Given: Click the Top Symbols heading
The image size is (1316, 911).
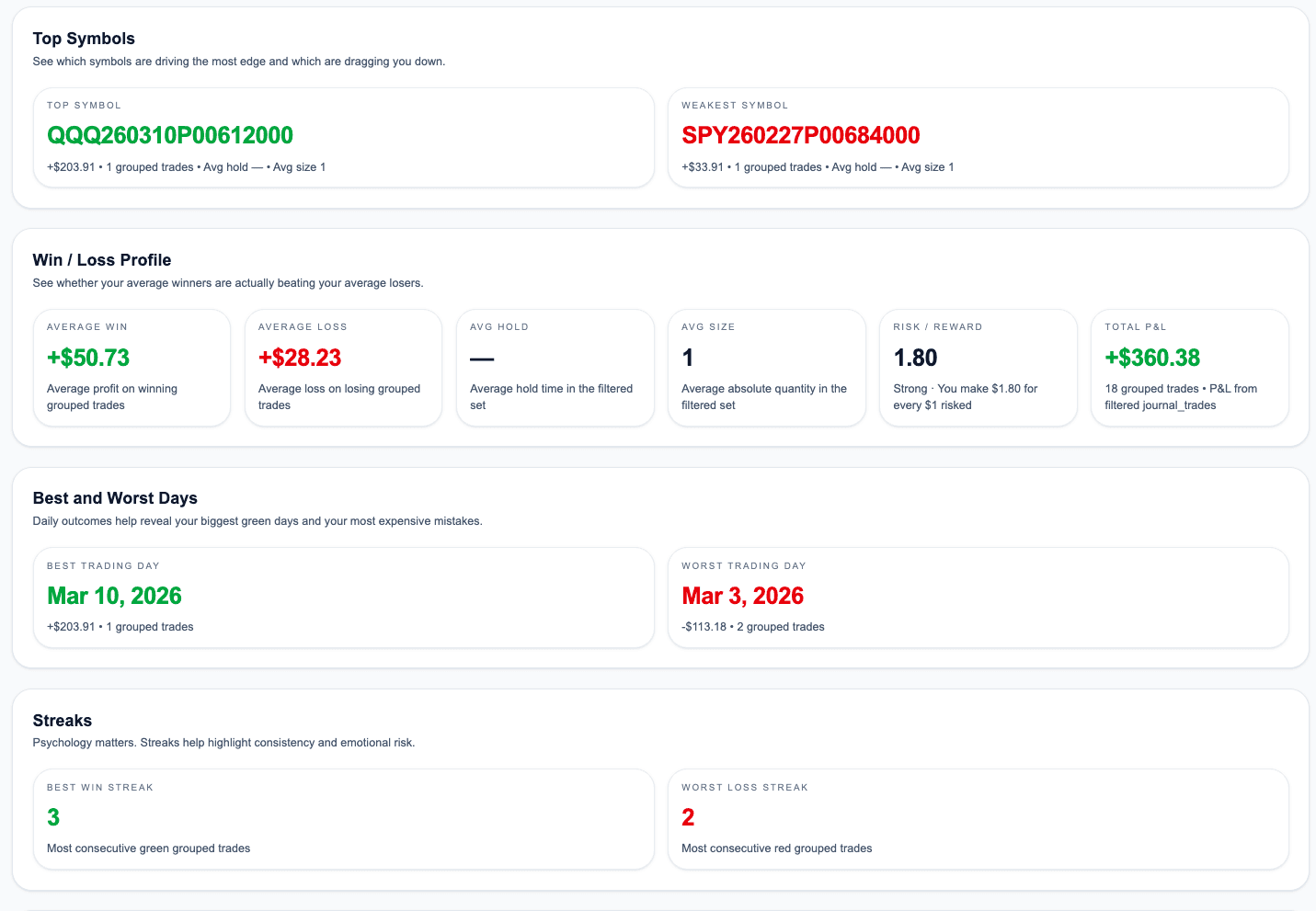Looking at the screenshot, I should pos(84,39).
